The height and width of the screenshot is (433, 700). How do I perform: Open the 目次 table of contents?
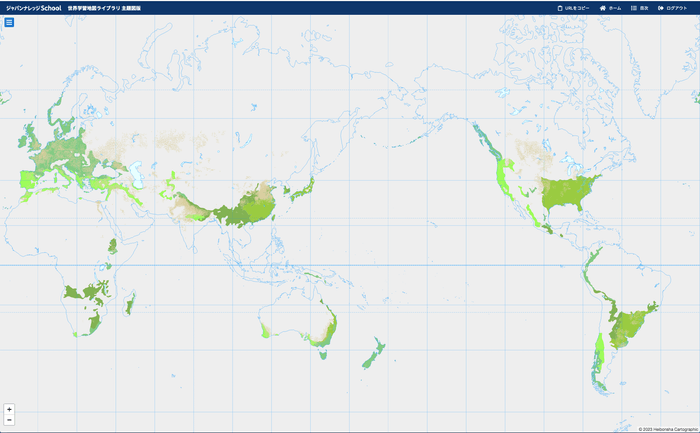point(634,8)
